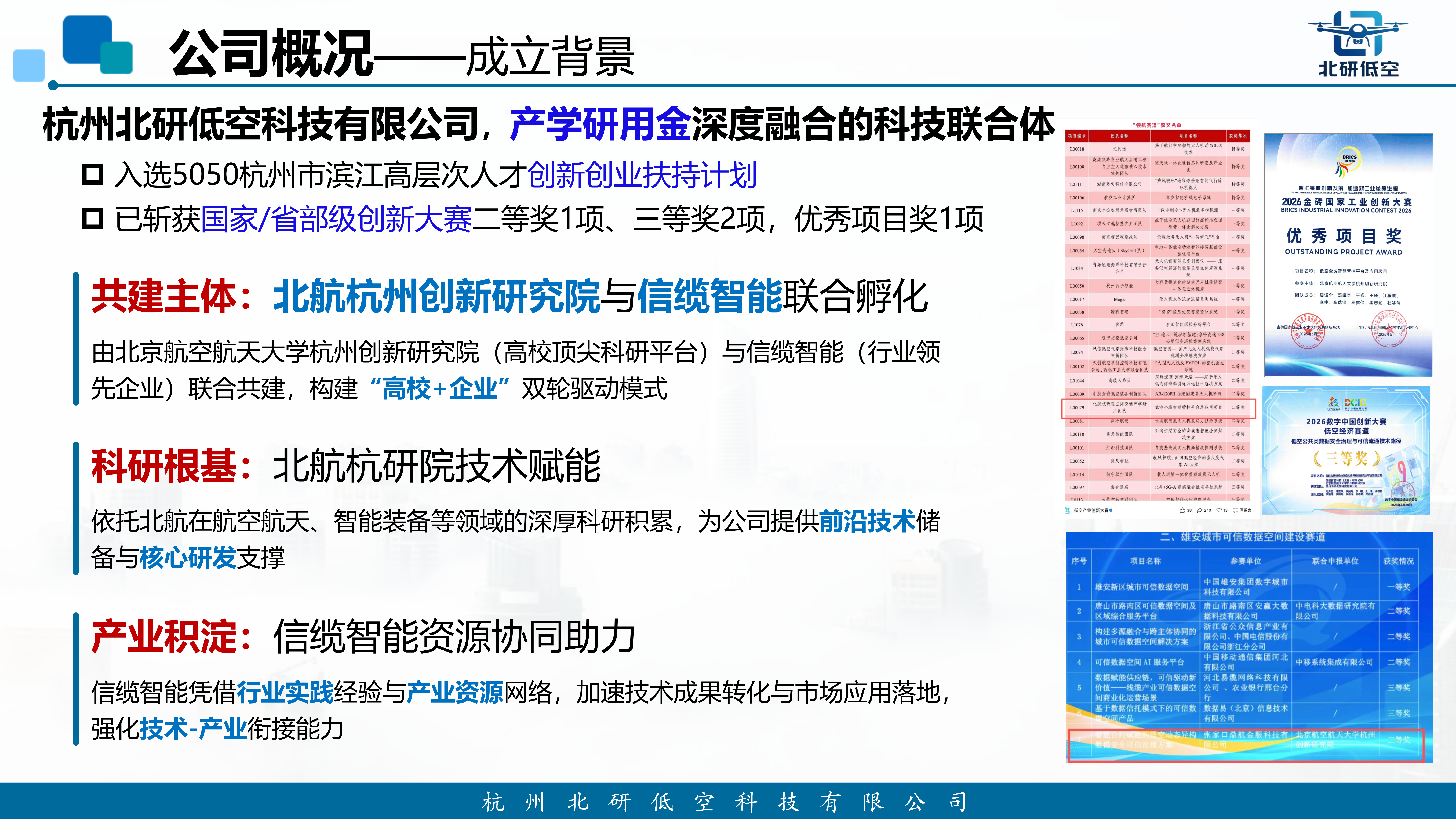Click the 联合申报单位 column header
Viewport: 1456px width, 819px height.
[x=1335, y=561]
